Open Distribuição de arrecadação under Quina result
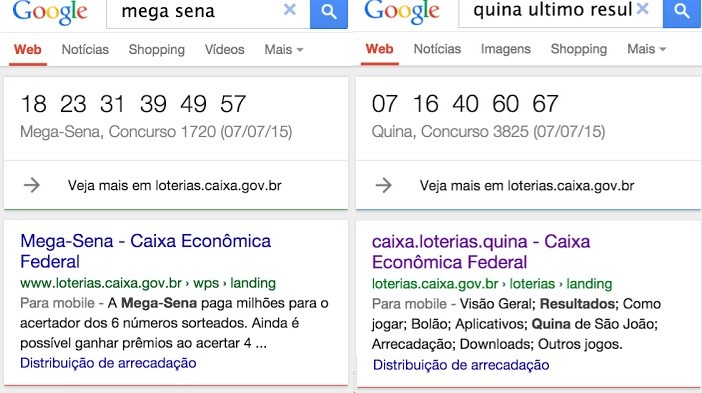The image size is (702, 393). pos(461,365)
